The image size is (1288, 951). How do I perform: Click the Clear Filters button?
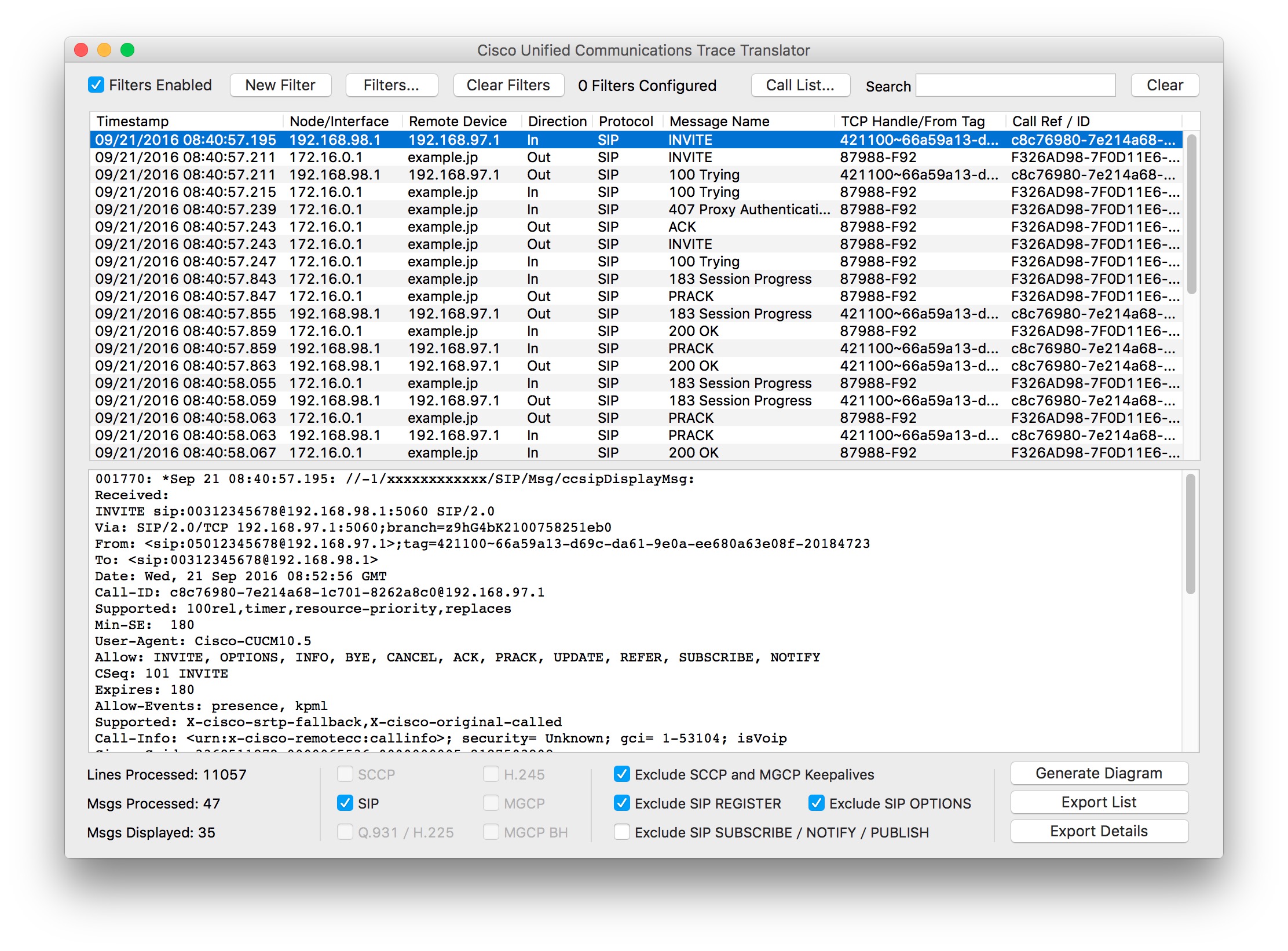[x=508, y=85]
